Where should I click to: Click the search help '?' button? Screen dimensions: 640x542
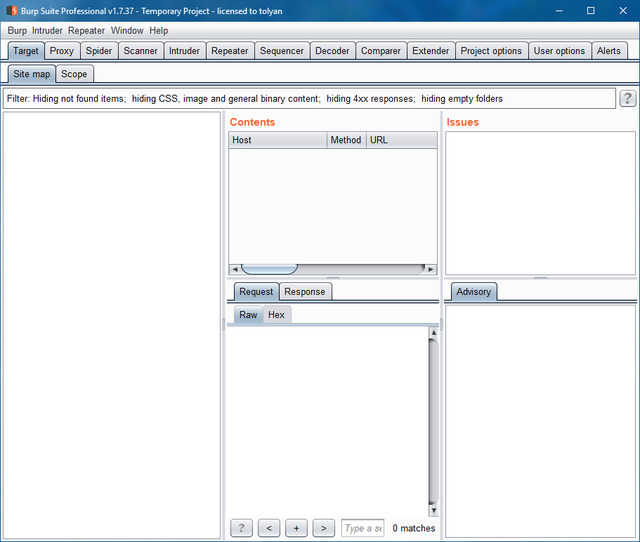(241, 527)
